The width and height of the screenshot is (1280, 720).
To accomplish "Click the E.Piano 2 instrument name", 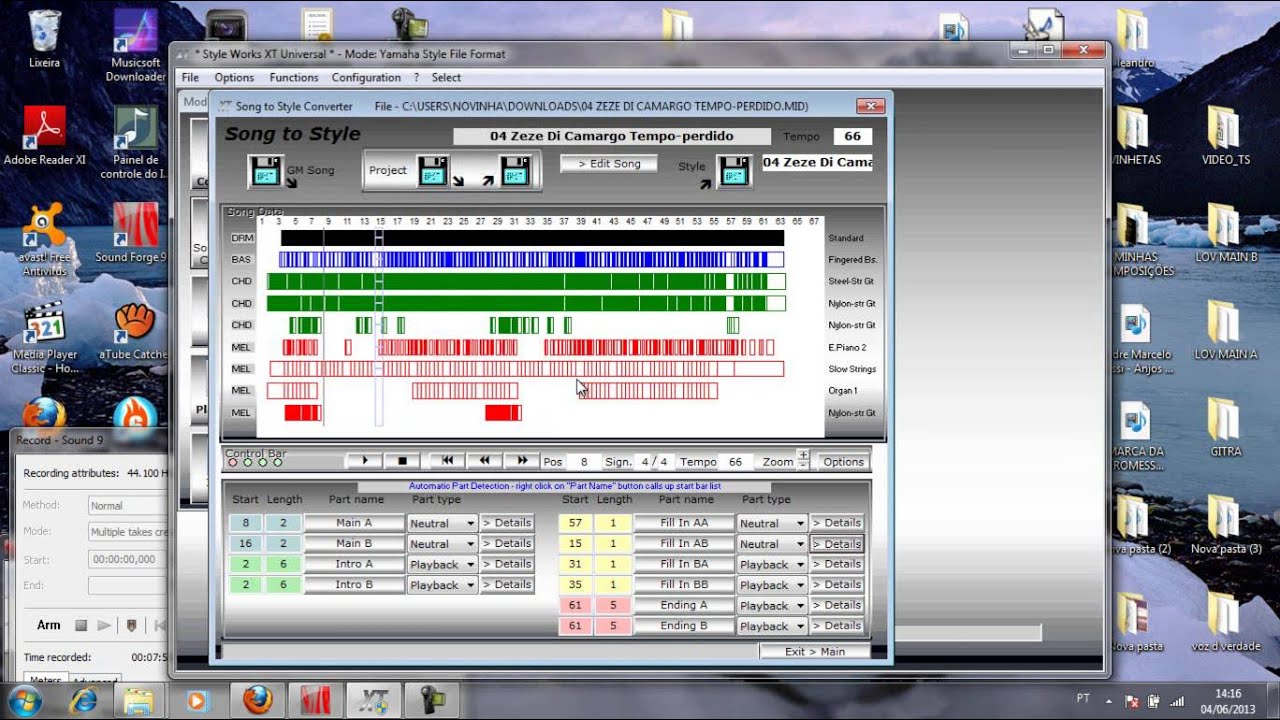I will coord(848,347).
